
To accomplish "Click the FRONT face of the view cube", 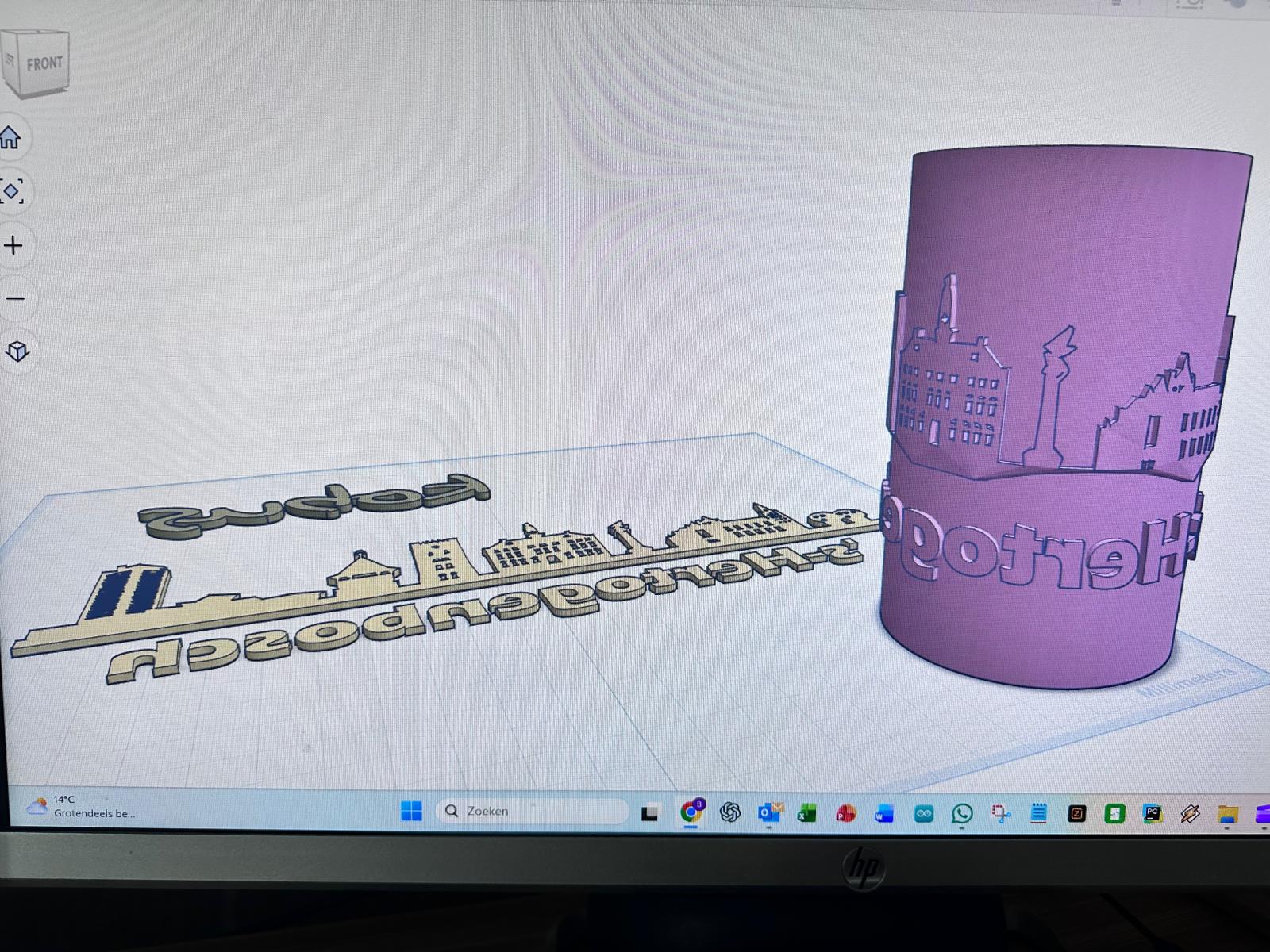I will click(x=43, y=64).
